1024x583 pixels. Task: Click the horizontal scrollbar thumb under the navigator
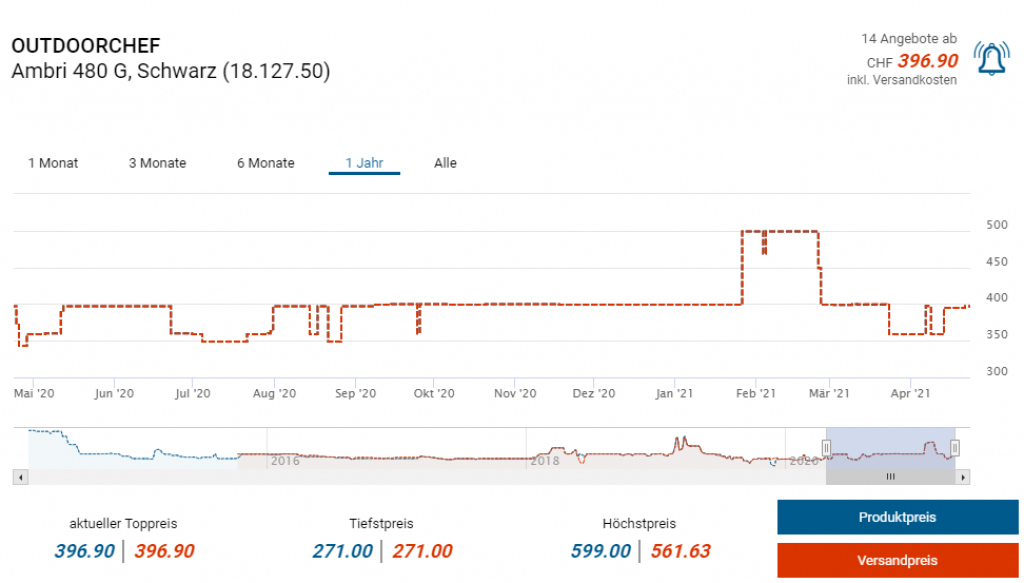890,477
